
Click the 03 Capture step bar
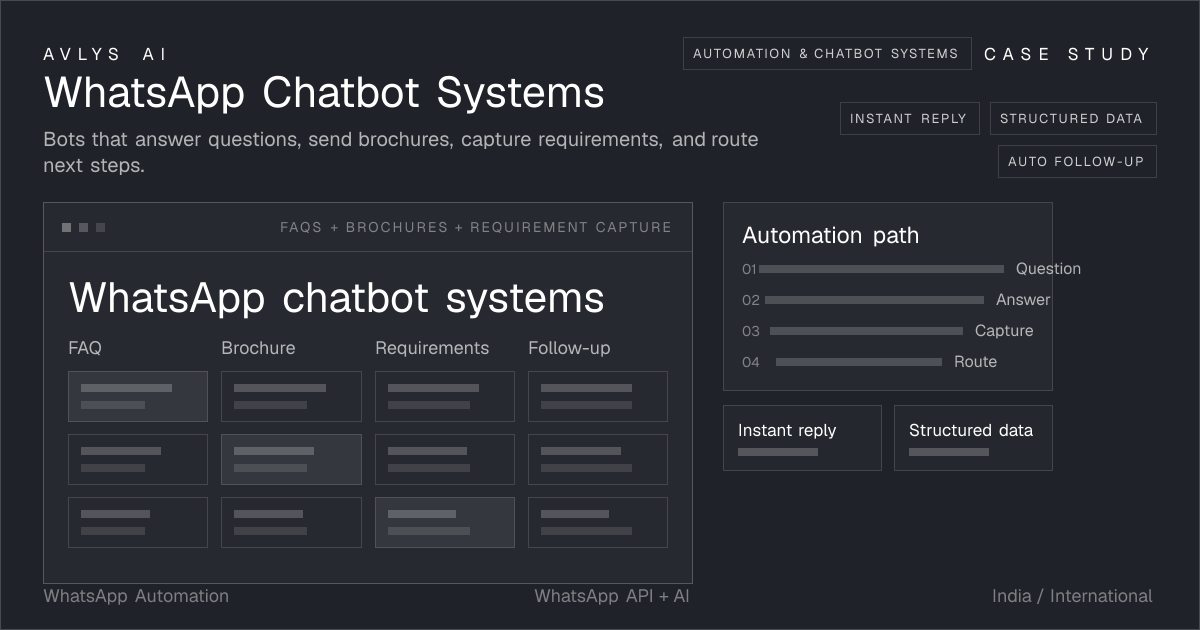click(x=866, y=331)
